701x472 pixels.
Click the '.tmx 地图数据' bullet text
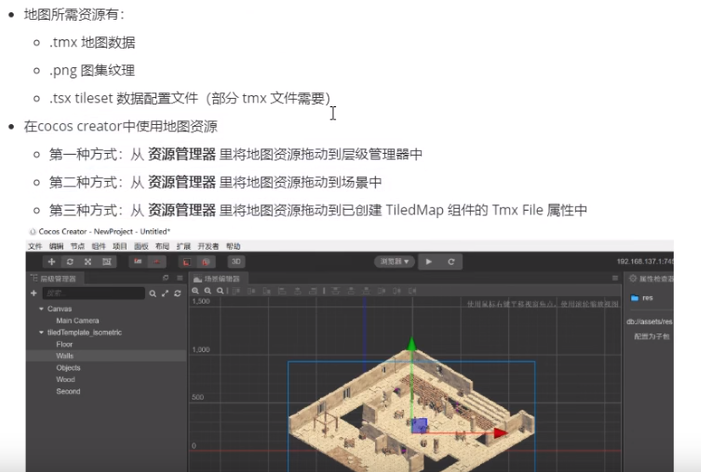point(92,42)
